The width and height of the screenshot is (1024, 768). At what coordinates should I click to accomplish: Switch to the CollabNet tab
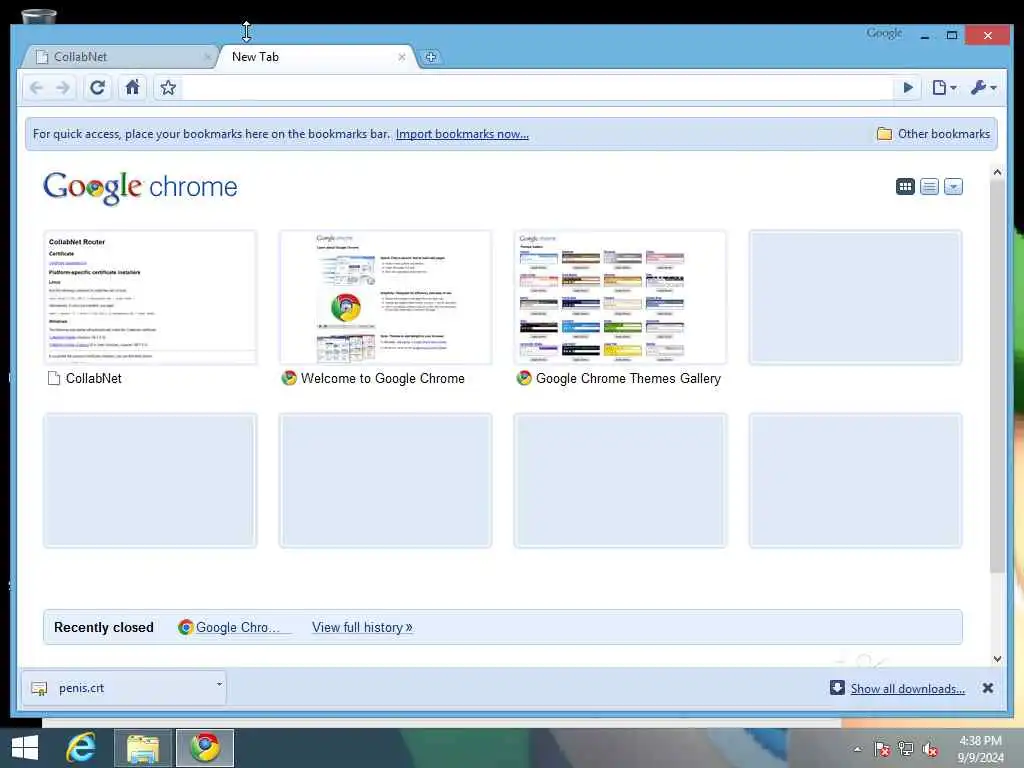coord(119,57)
